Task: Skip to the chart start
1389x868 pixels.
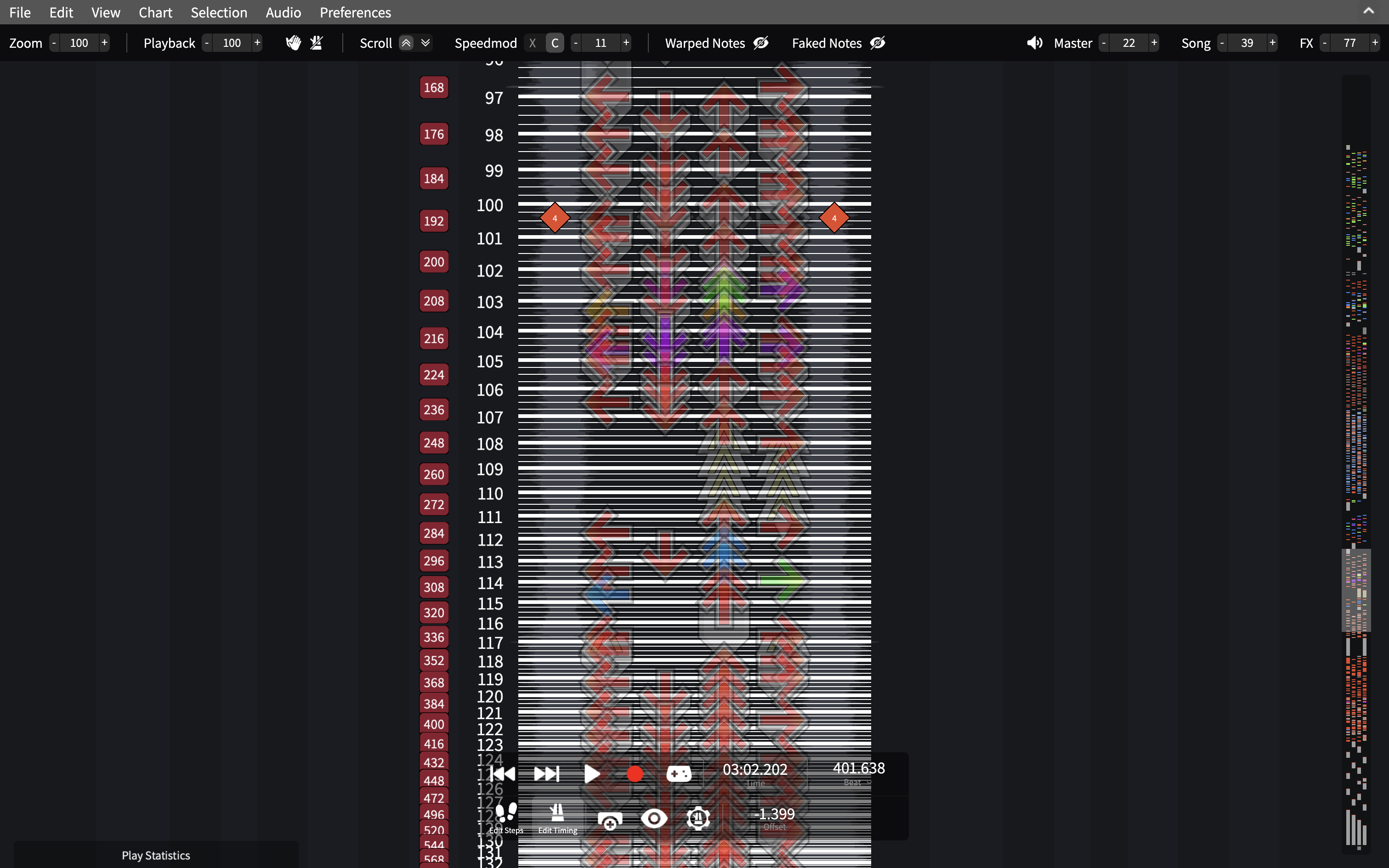Action: (503, 774)
